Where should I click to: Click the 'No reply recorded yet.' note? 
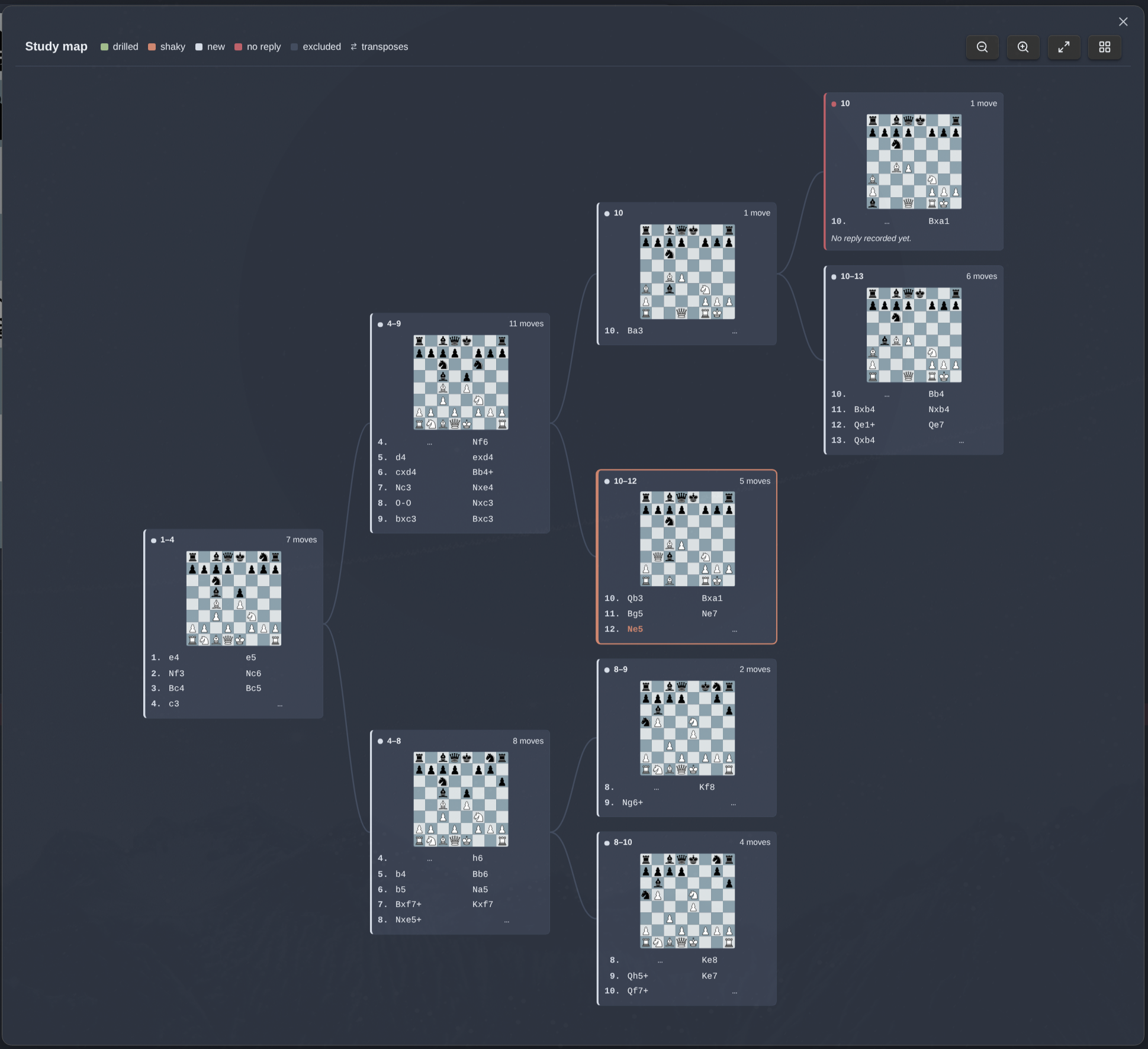point(872,239)
